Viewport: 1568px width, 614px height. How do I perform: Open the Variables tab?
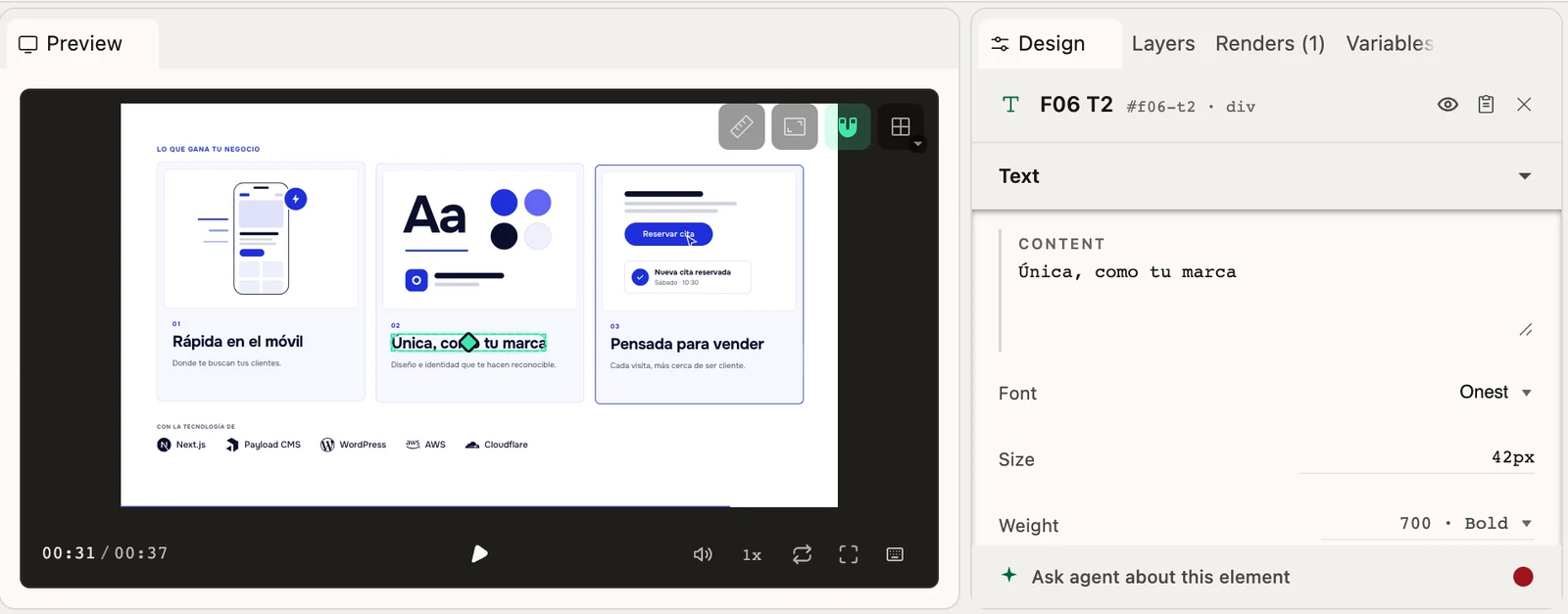pyautogui.click(x=1390, y=43)
